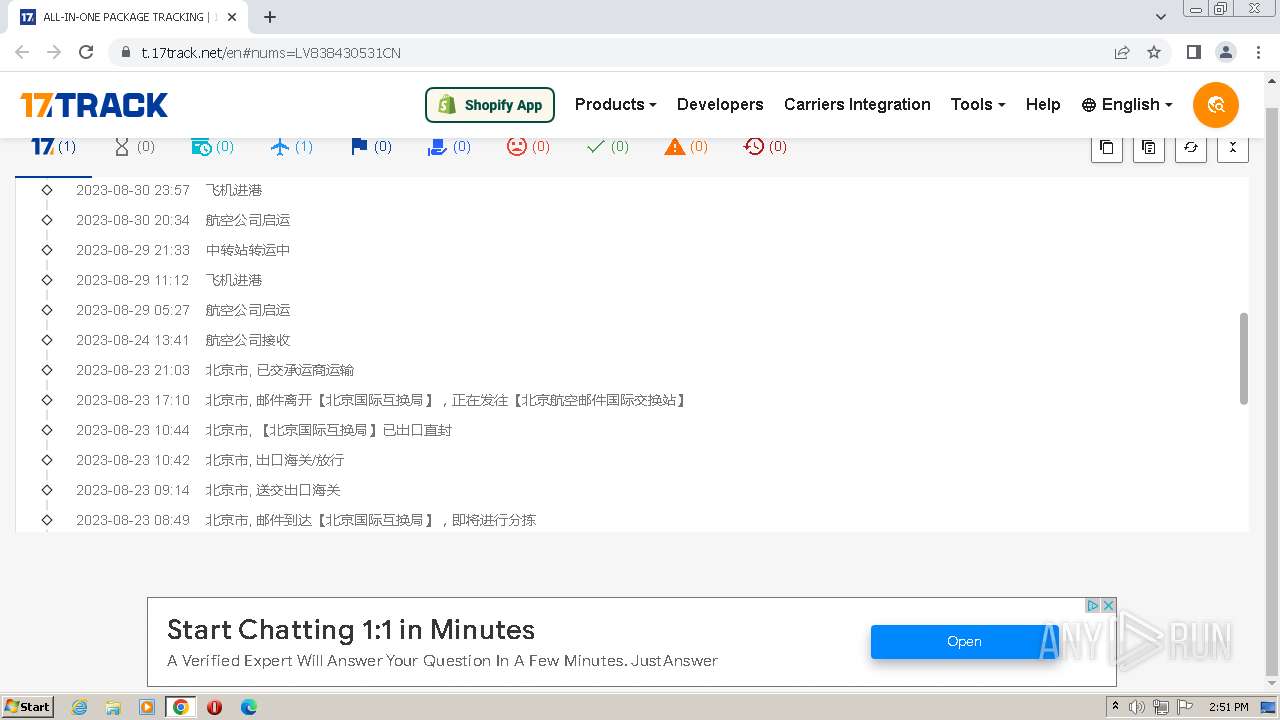
Task: Open the Chrome profile icon
Action: click(x=1225, y=52)
